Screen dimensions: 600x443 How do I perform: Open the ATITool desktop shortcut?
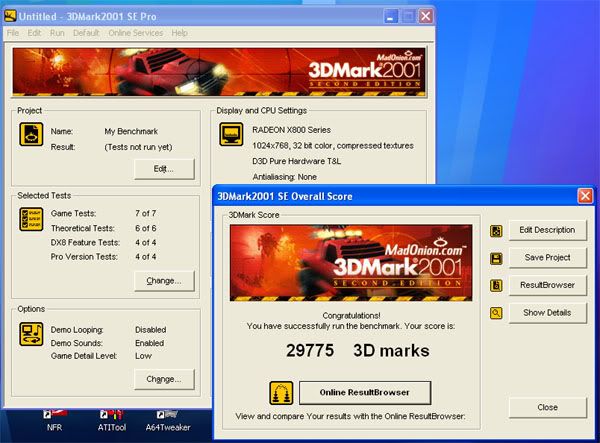point(111,420)
